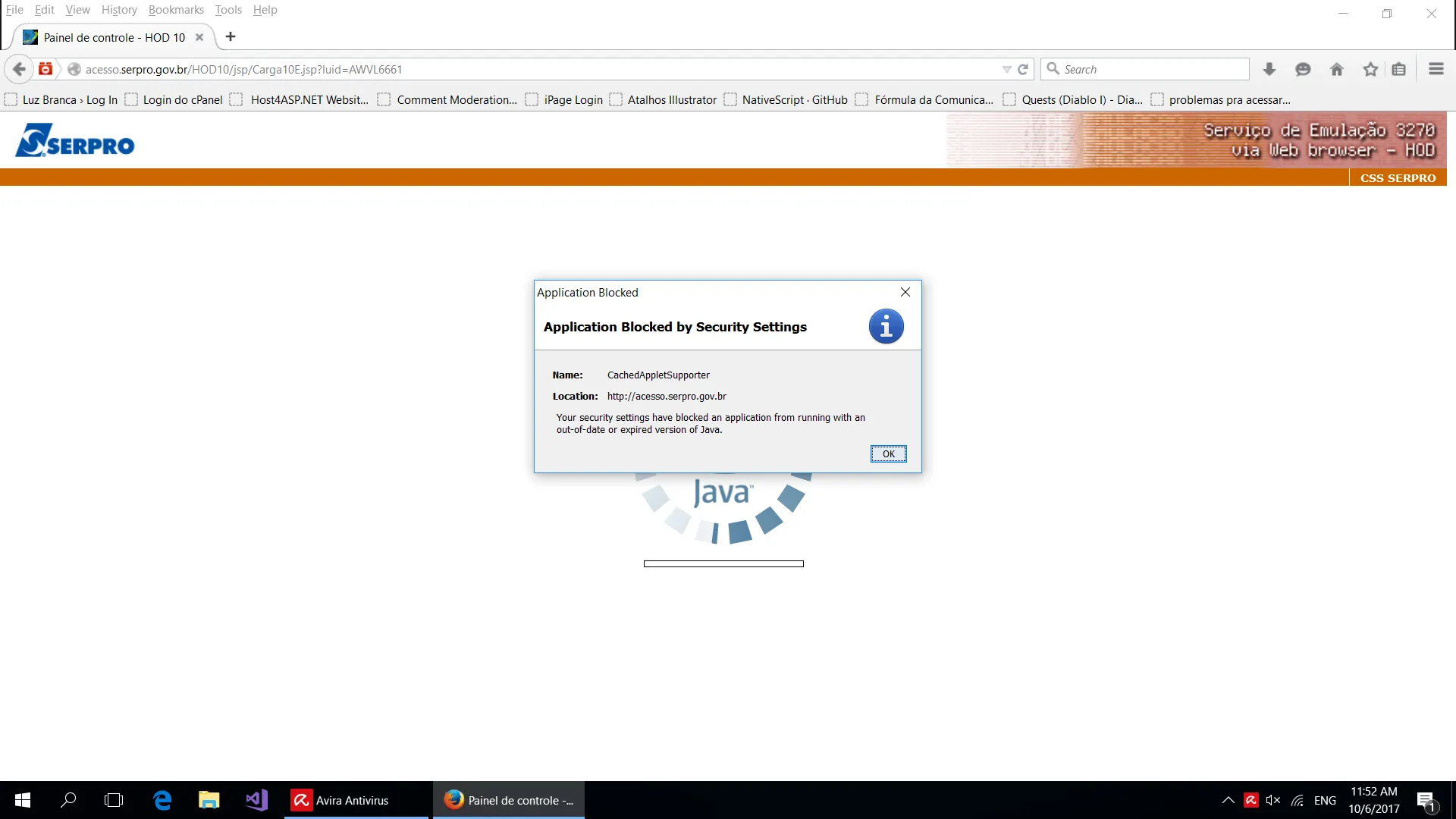Click the CSS SERPRO link
Viewport: 1456px width, 819px height.
point(1398,177)
